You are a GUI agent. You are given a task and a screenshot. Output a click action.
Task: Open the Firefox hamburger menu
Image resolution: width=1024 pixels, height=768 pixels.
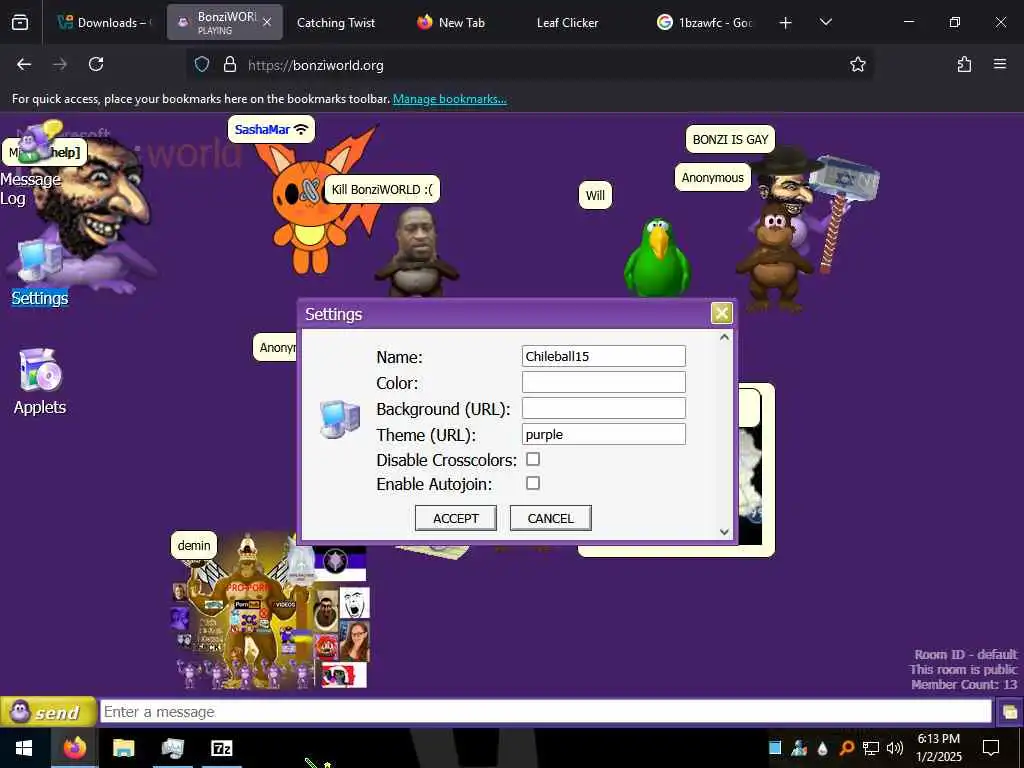[999, 64]
